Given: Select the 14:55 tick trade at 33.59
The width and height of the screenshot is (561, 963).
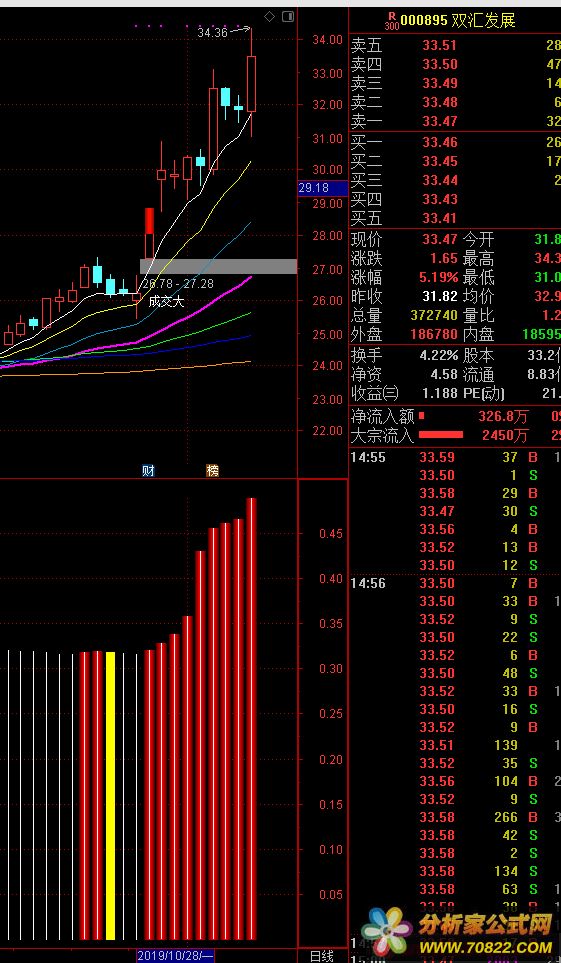Looking at the screenshot, I should click(x=455, y=457).
